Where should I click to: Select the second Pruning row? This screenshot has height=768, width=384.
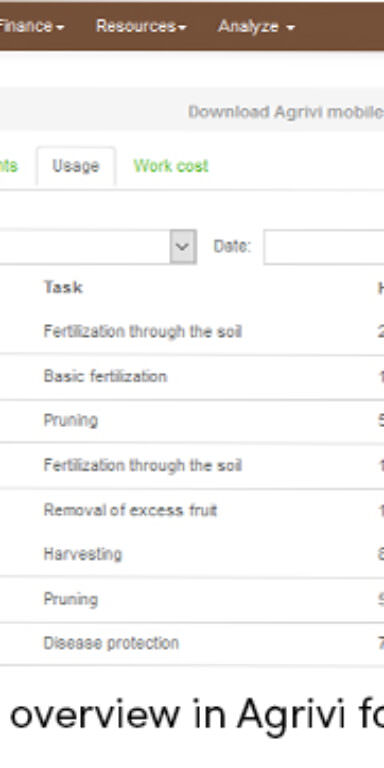pos(192,600)
